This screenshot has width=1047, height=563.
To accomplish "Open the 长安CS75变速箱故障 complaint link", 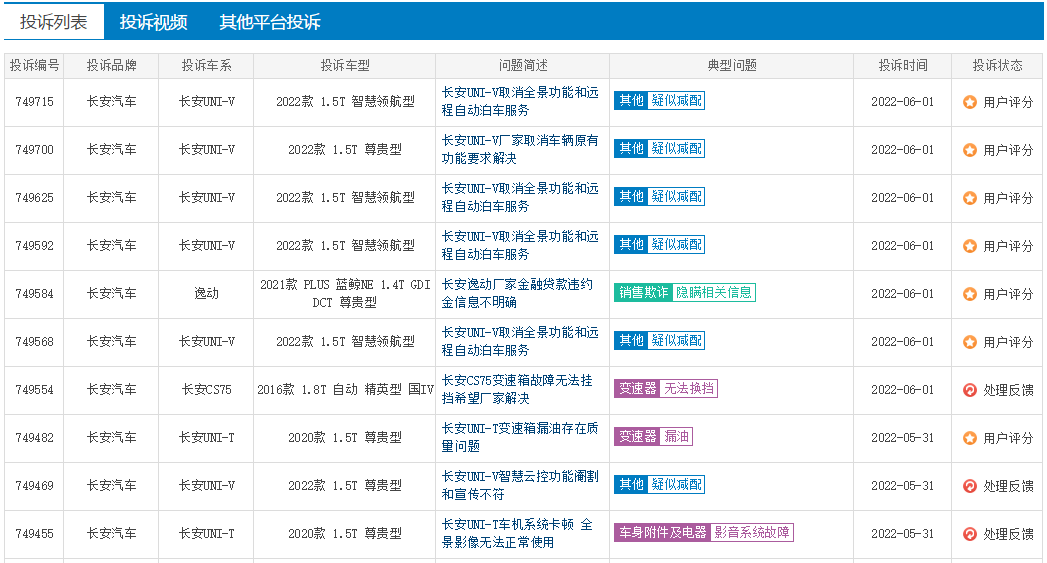I will (517, 389).
